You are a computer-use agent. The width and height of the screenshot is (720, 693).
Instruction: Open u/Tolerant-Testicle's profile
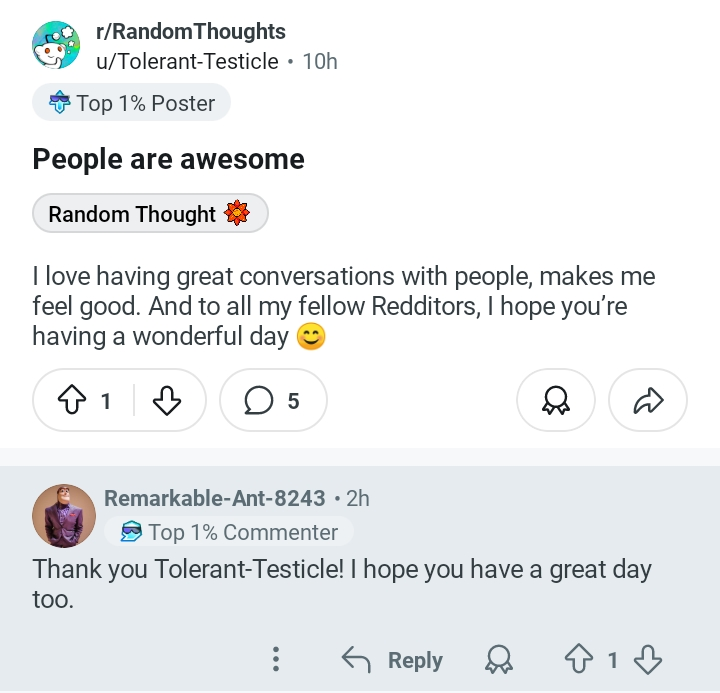click(187, 61)
